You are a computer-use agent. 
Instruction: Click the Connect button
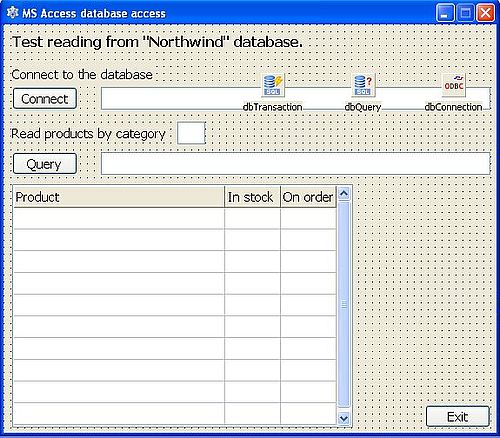point(45,99)
